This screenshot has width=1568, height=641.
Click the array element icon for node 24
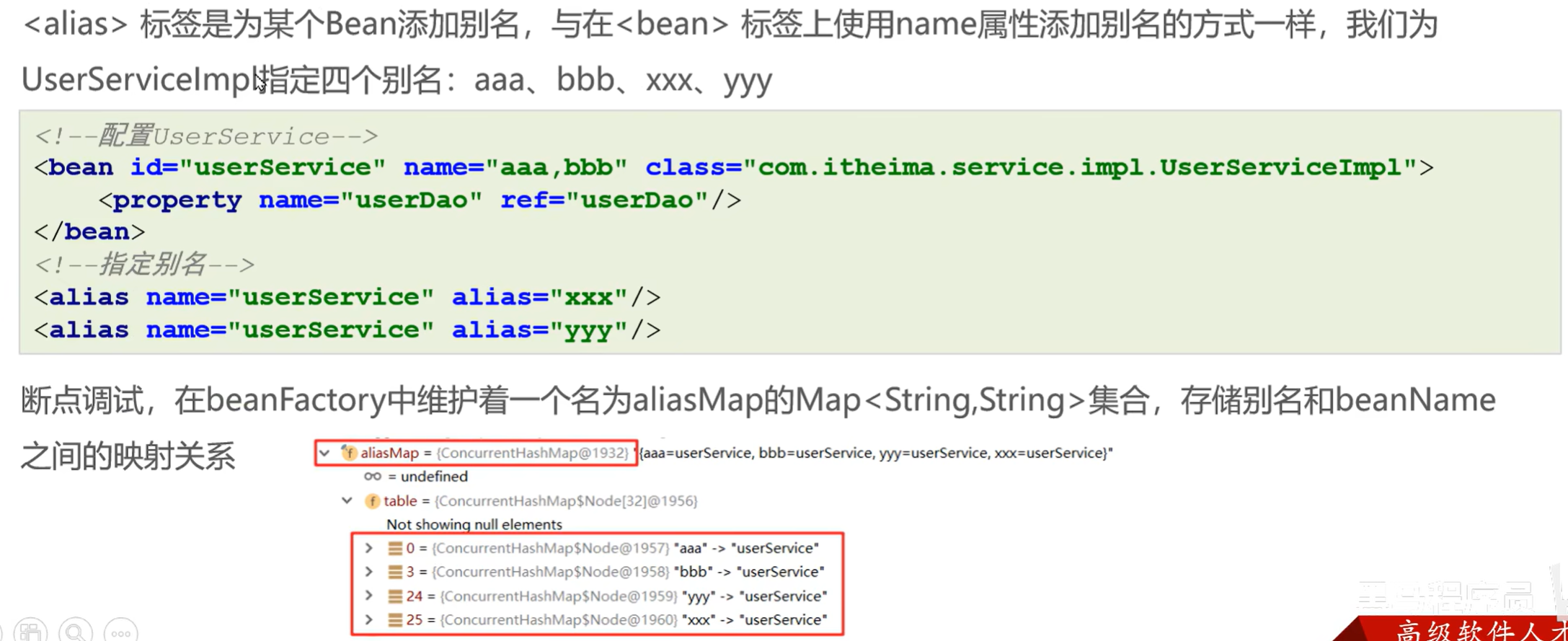[x=394, y=596]
